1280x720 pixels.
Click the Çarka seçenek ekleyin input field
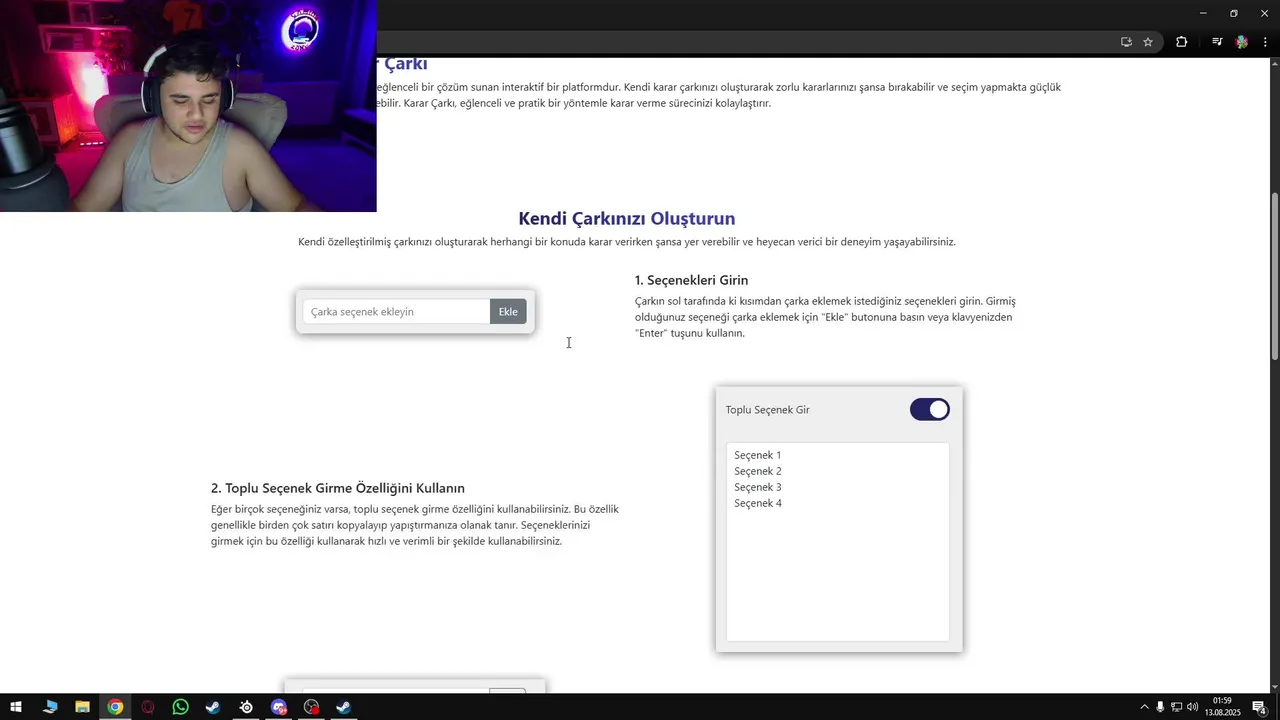click(x=397, y=312)
